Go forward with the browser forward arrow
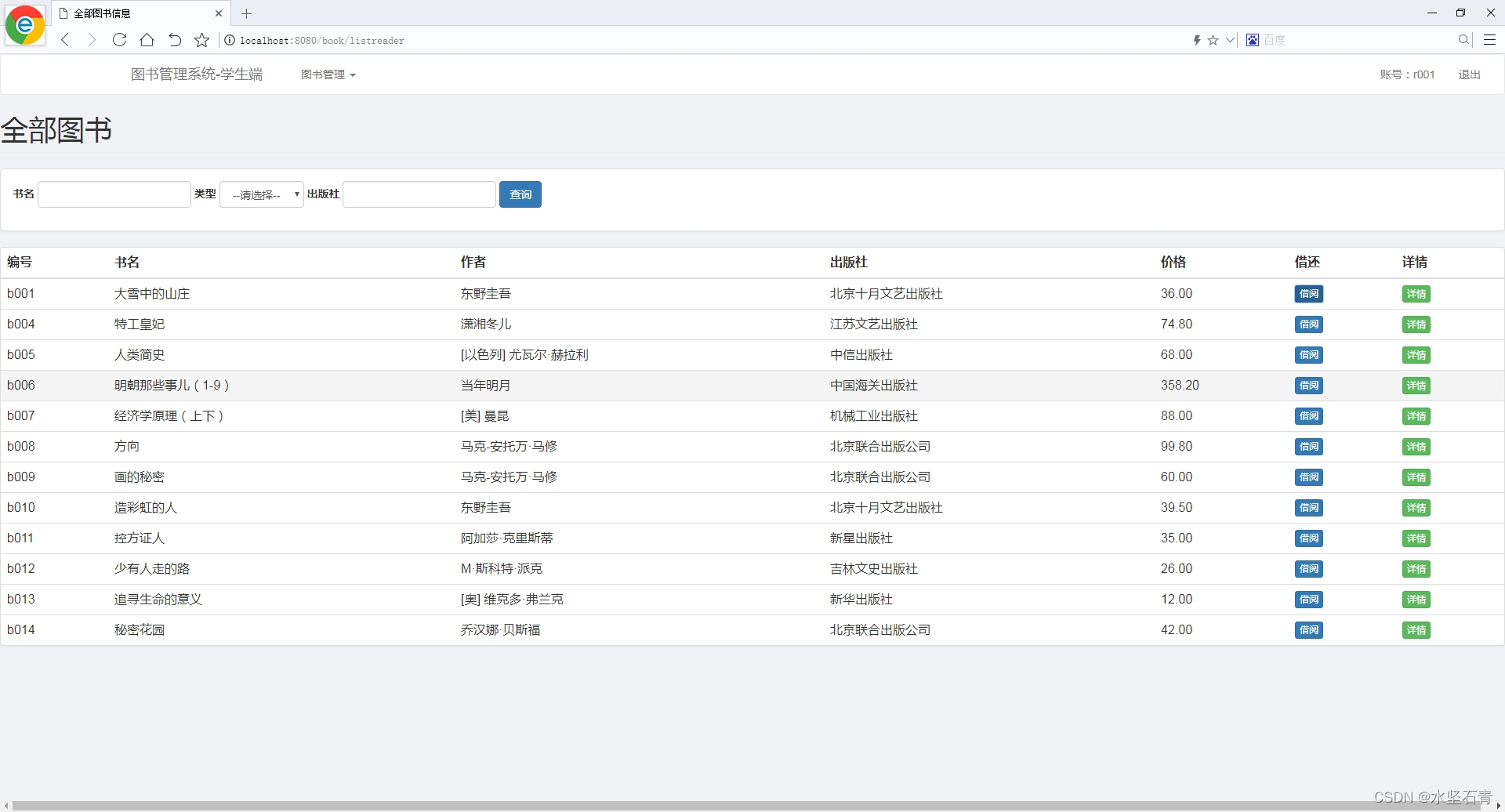This screenshot has width=1505, height=812. (92, 40)
